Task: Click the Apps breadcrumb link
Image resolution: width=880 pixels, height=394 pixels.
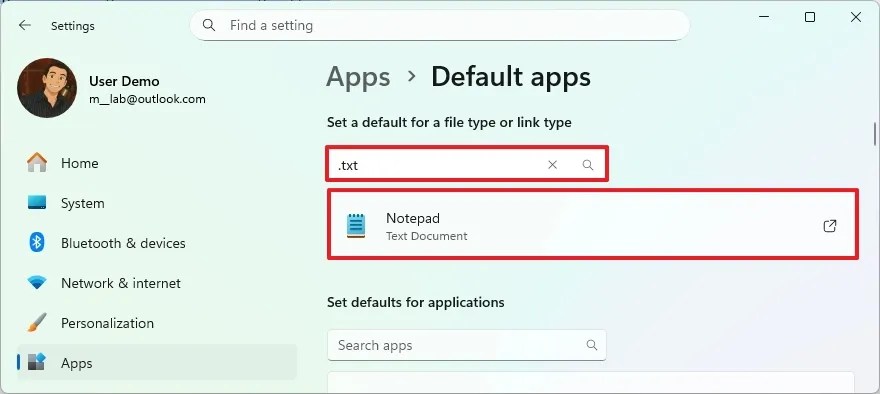Action: (x=358, y=77)
